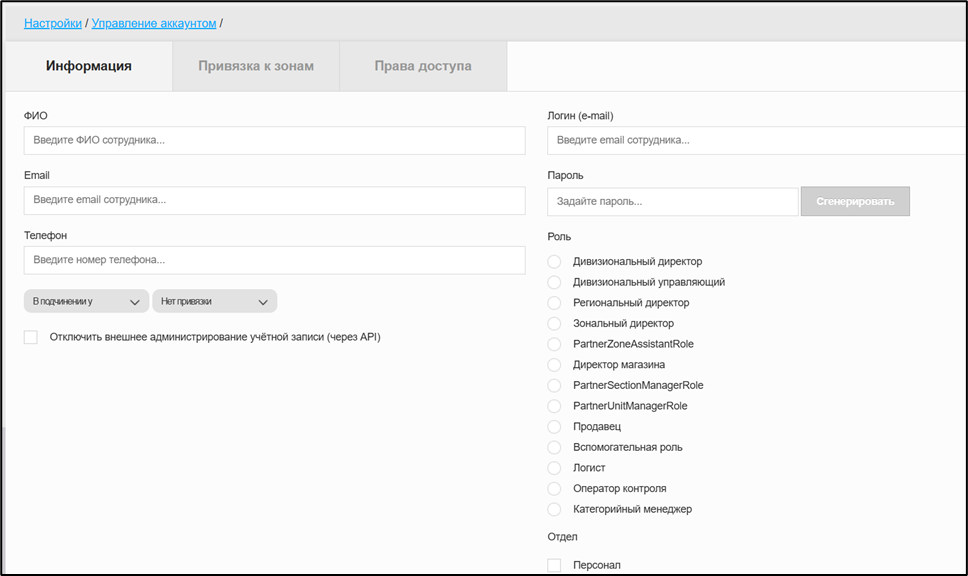Select the Дивизиональный директор role radio button

point(555,262)
